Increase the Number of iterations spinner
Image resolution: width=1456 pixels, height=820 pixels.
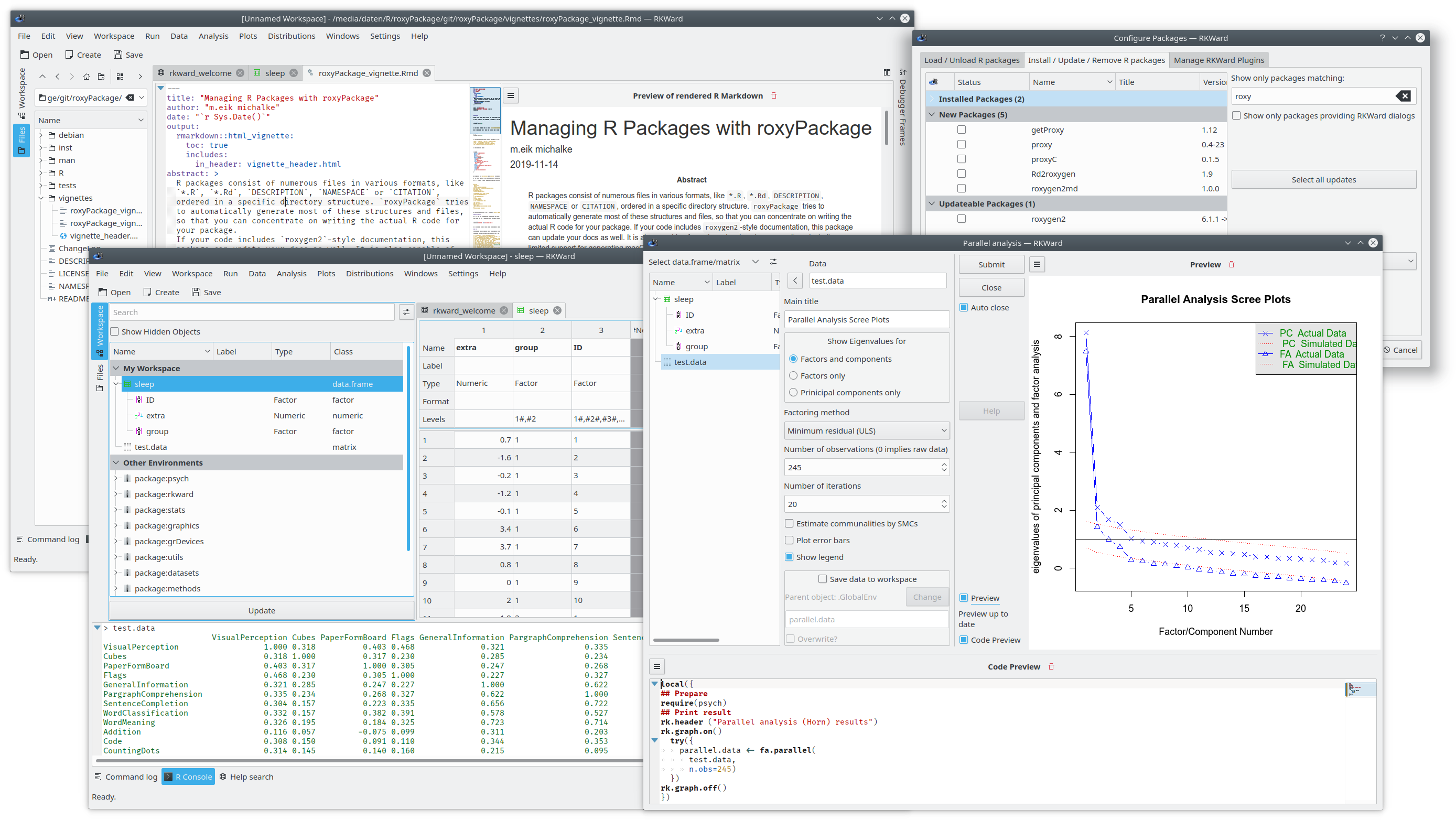pyautogui.click(x=943, y=501)
